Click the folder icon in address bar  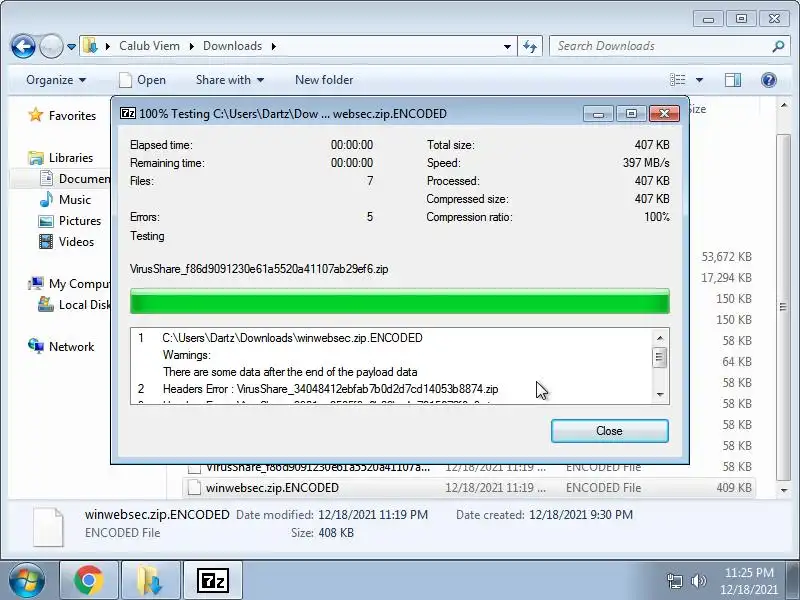[90, 46]
